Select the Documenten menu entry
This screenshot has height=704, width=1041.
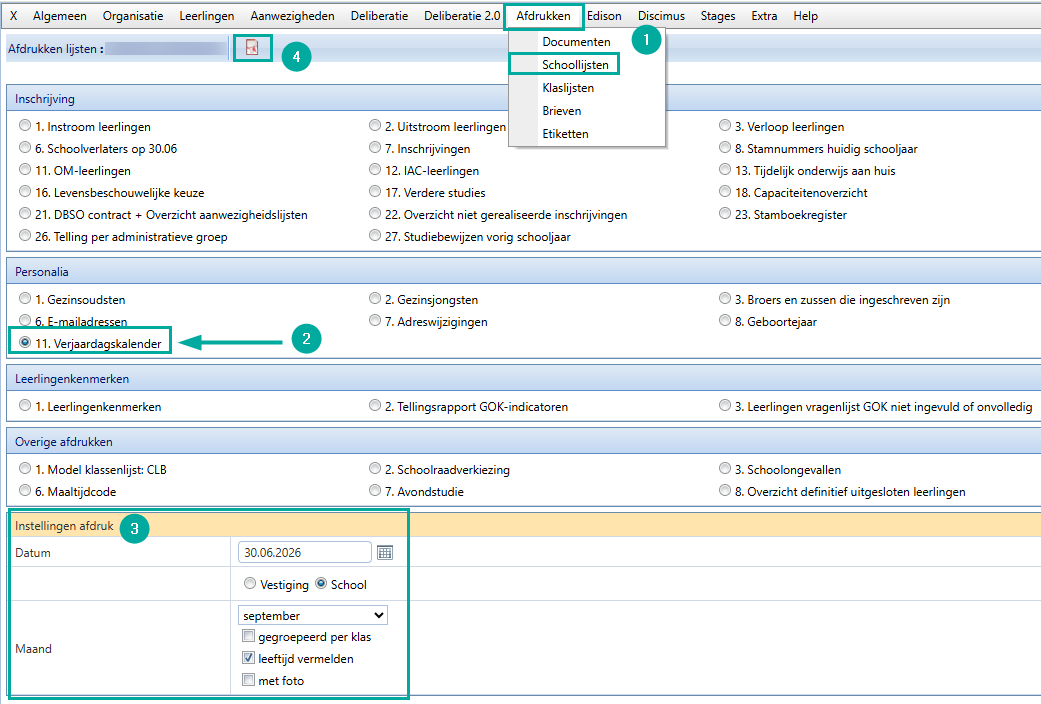click(x=576, y=42)
